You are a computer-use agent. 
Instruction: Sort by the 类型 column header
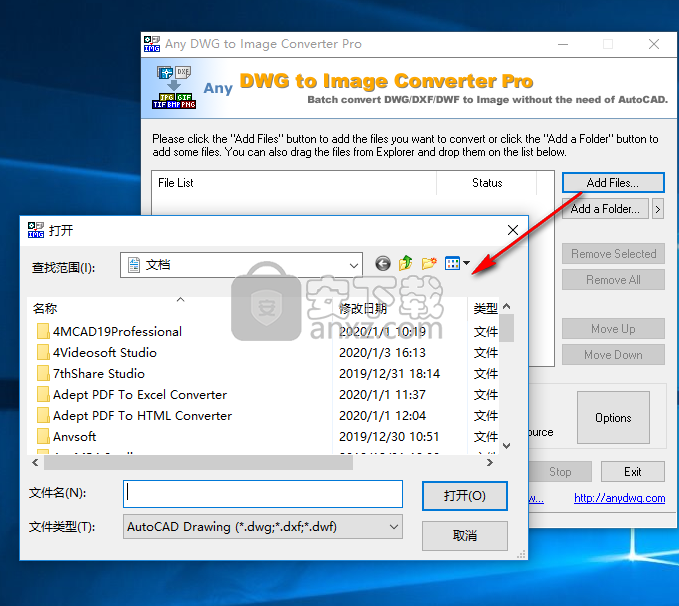tap(485, 308)
